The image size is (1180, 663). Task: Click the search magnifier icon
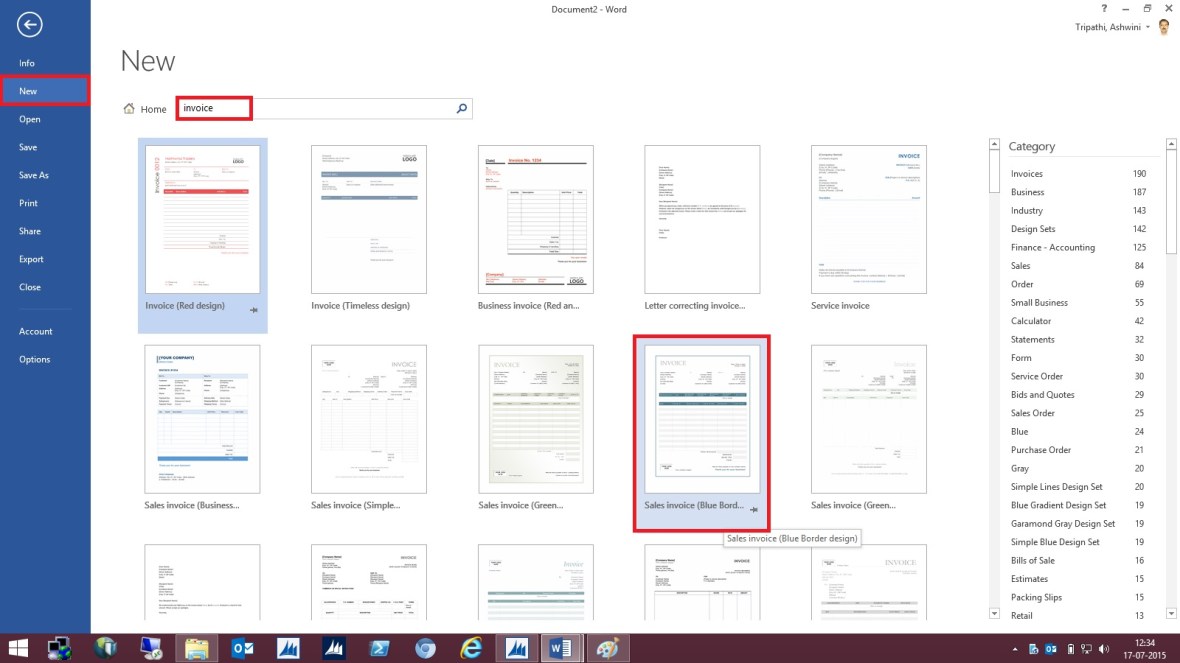(461, 108)
